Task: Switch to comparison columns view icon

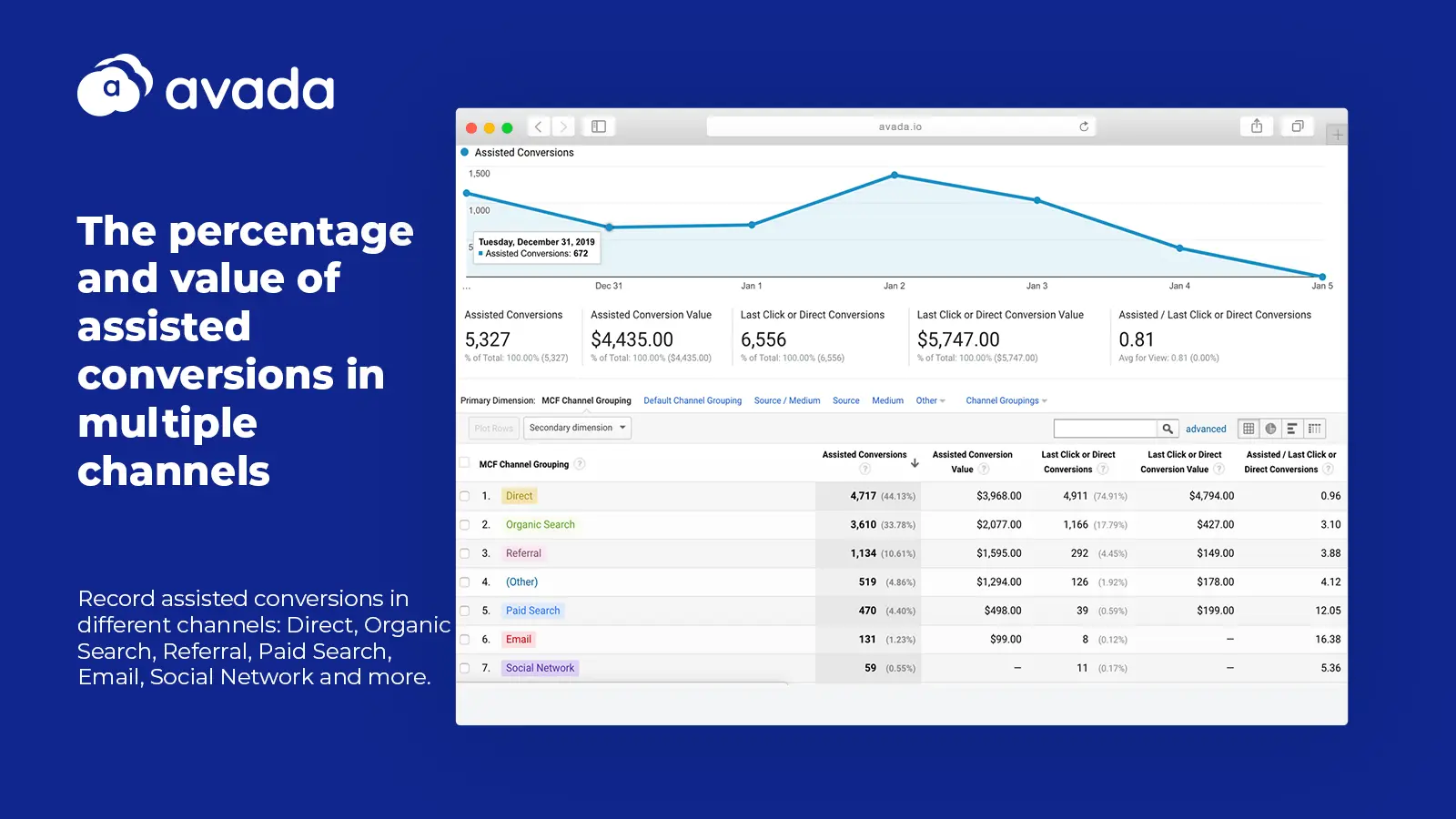Action: pyautogui.click(x=1314, y=429)
